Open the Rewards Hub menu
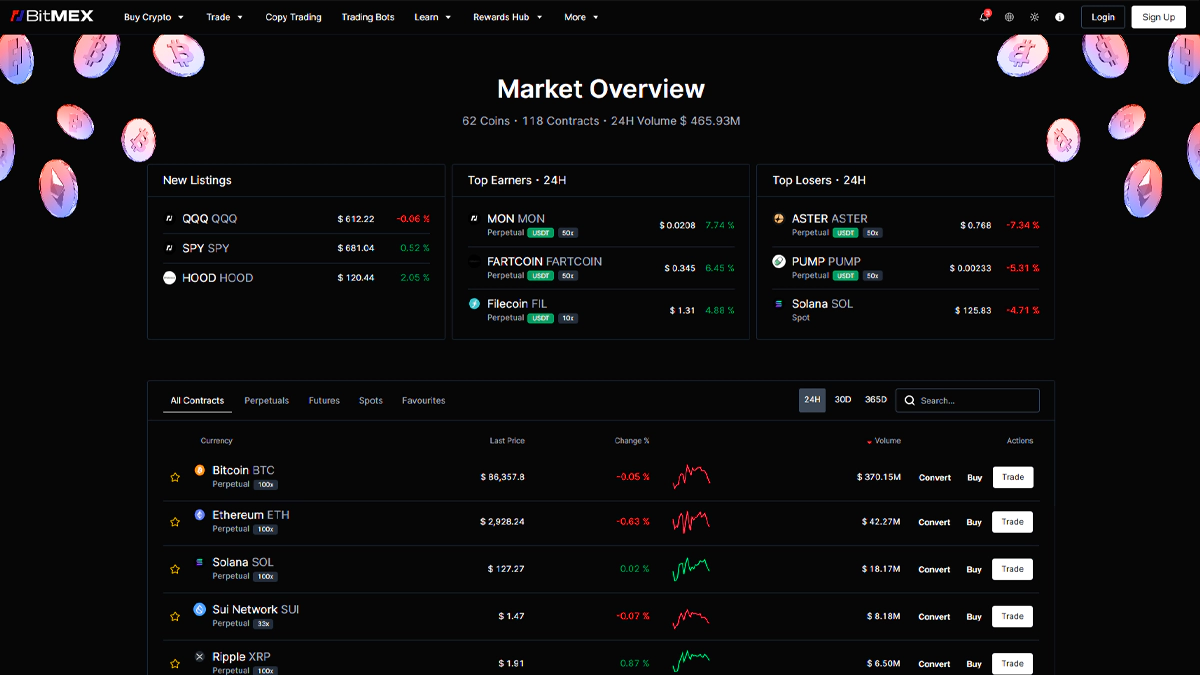The width and height of the screenshot is (1200, 675). [x=508, y=17]
